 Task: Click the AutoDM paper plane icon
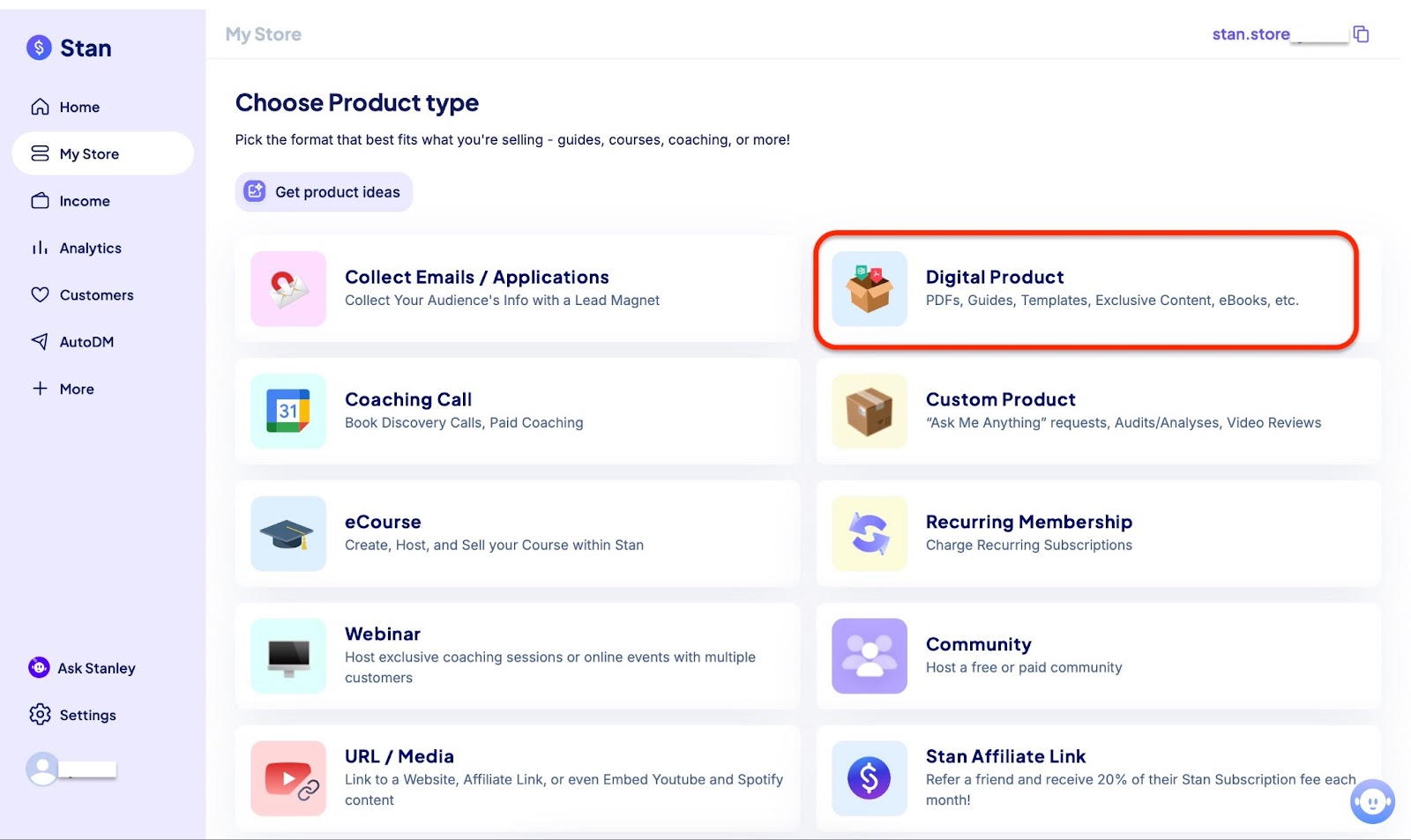click(40, 341)
